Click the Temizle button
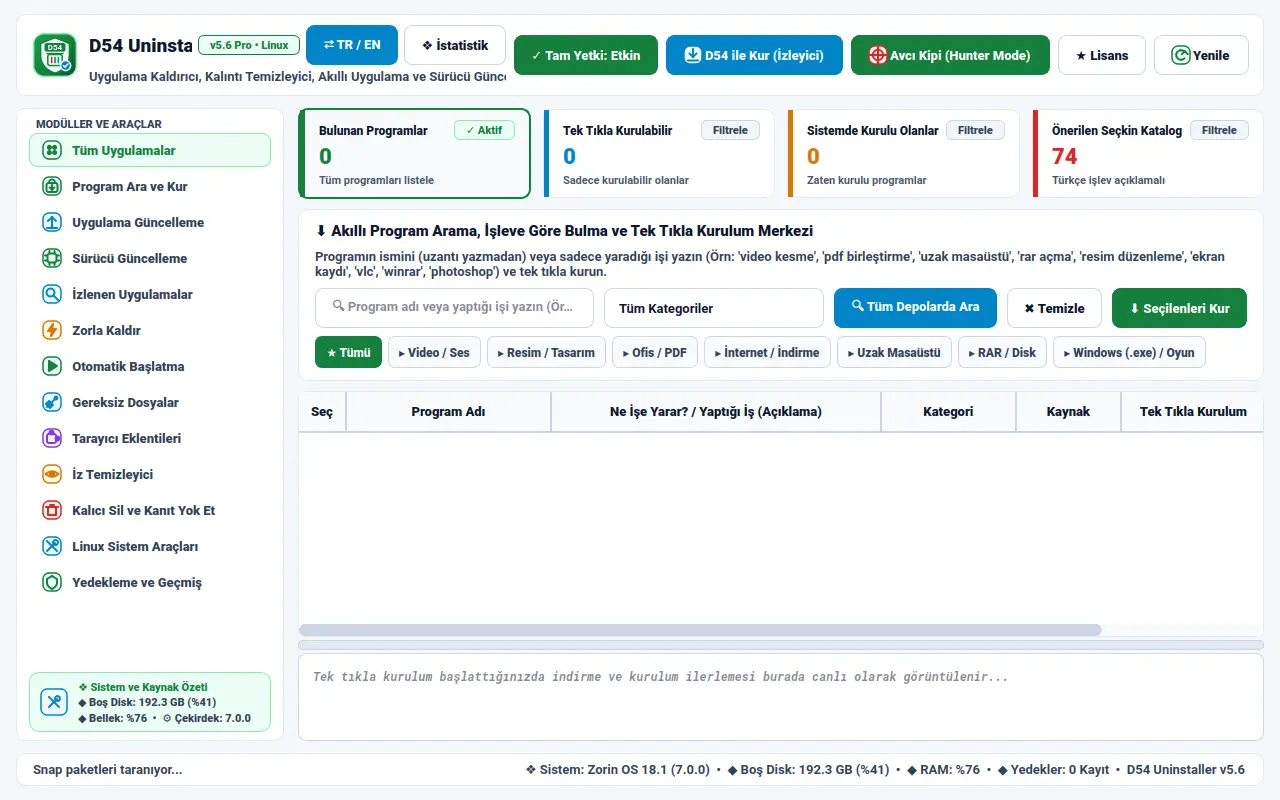This screenshot has height=800, width=1280. coord(1054,308)
